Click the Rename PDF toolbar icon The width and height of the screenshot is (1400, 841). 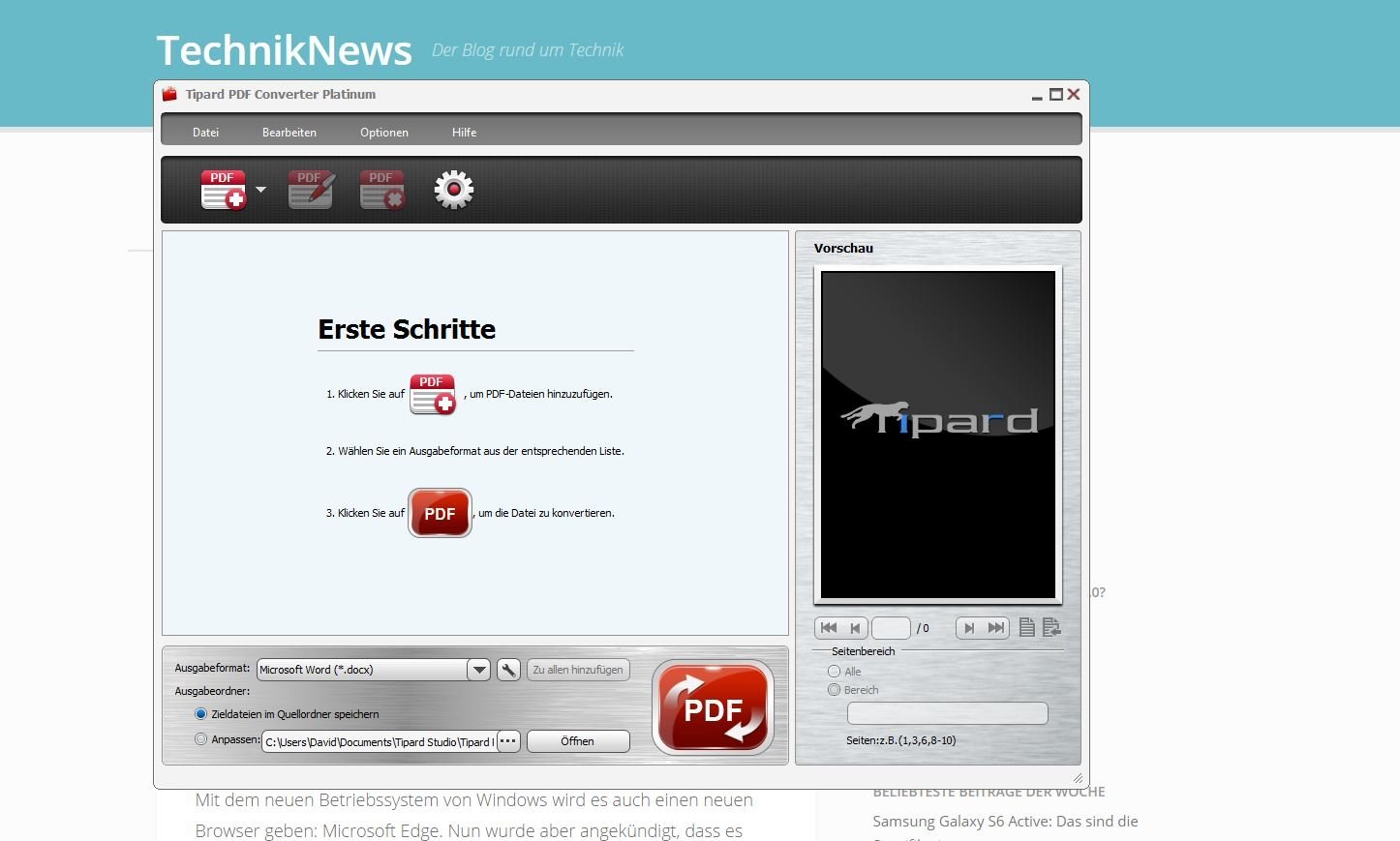click(x=312, y=190)
